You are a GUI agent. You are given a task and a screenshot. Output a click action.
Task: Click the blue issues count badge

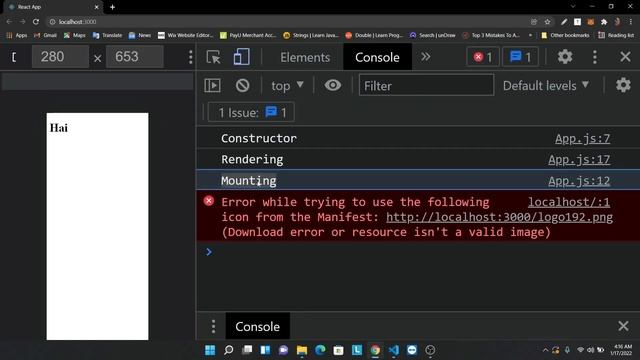[520, 57]
